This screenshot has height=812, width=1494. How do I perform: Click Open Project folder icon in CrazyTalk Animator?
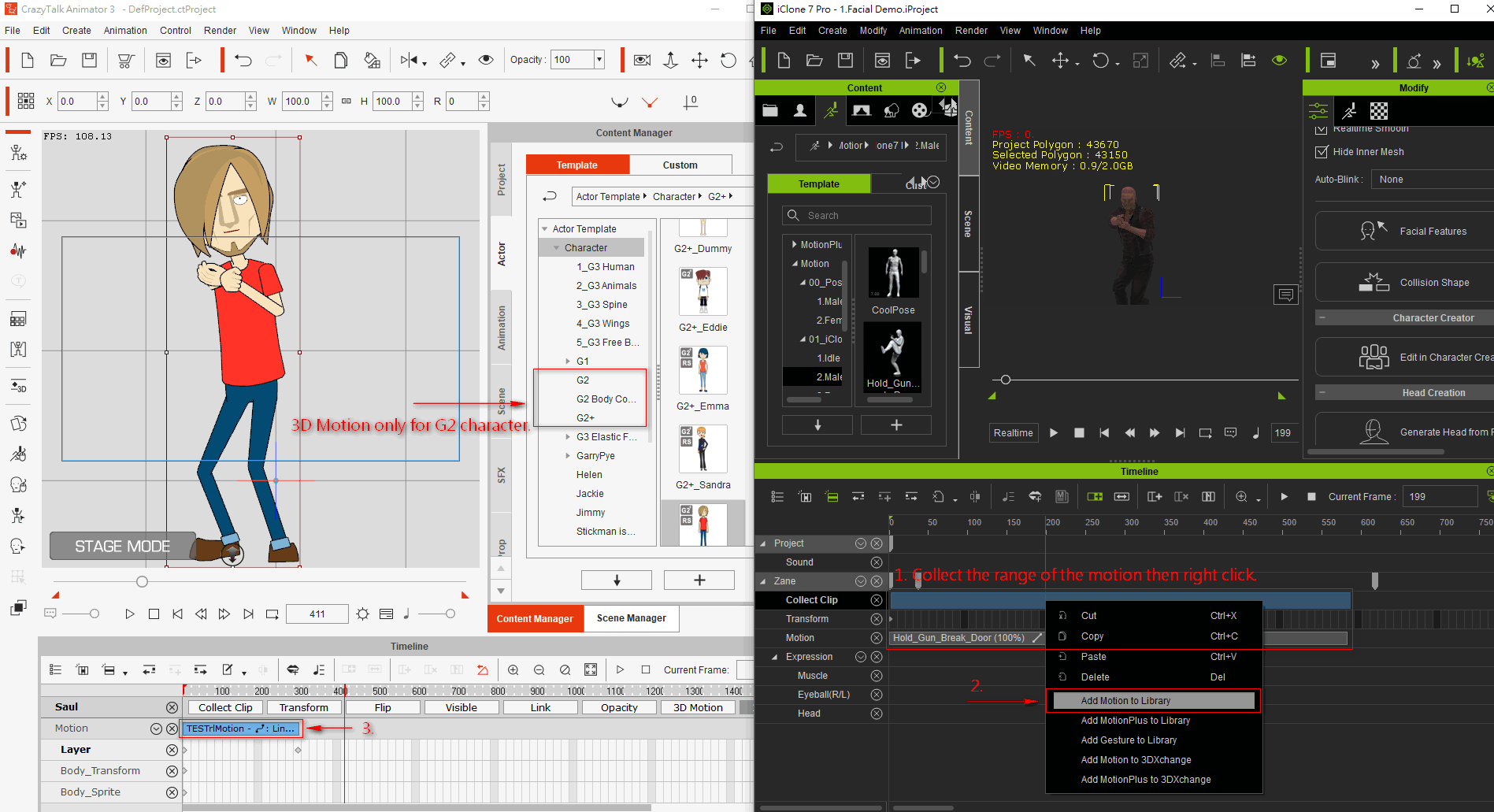[x=58, y=60]
